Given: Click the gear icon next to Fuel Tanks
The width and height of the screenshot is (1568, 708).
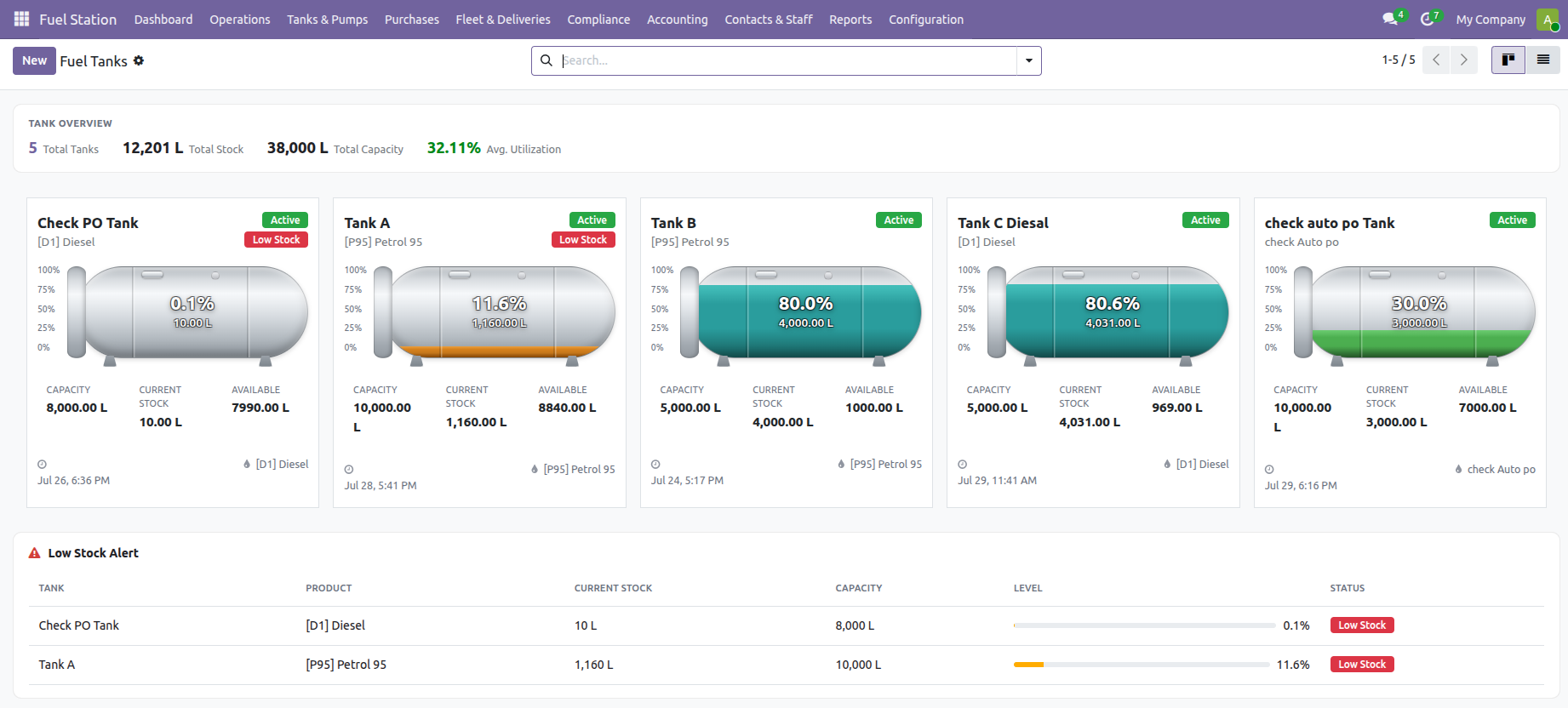Looking at the screenshot, I should tap(139, 60).
